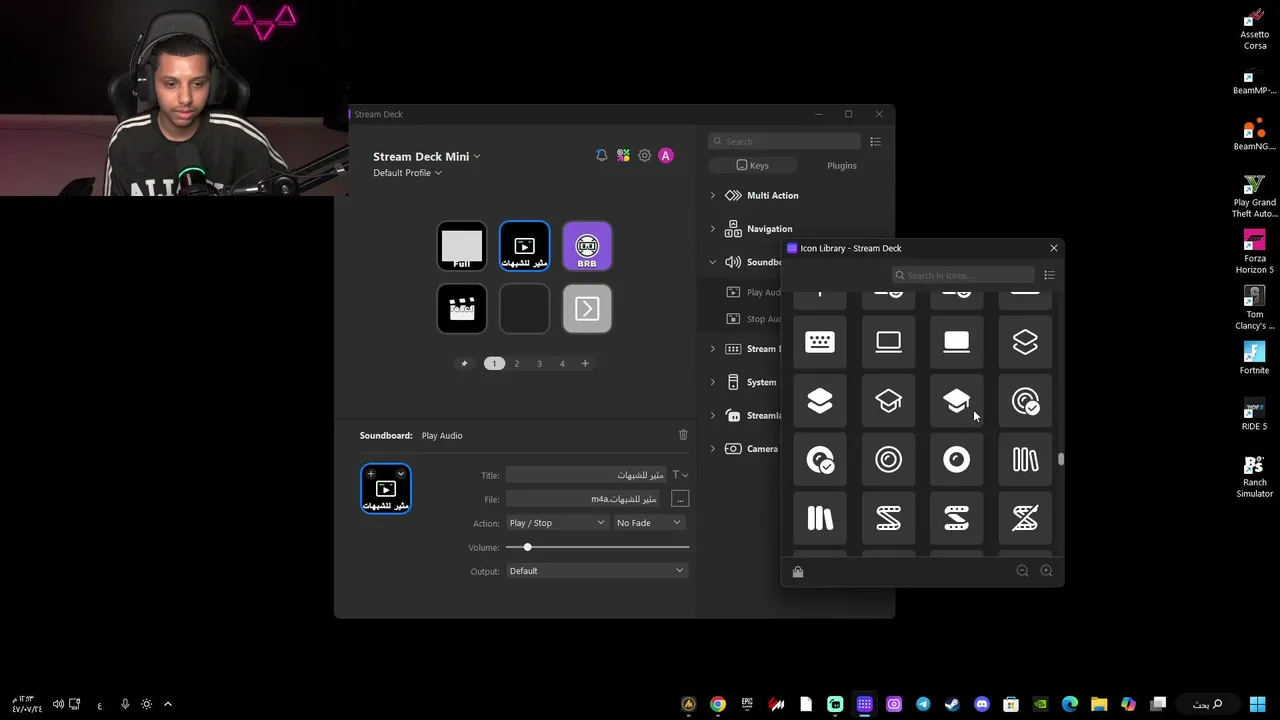Toggle list view in Icon Library
This screenshot has width=1280, height=720.
1049,275
